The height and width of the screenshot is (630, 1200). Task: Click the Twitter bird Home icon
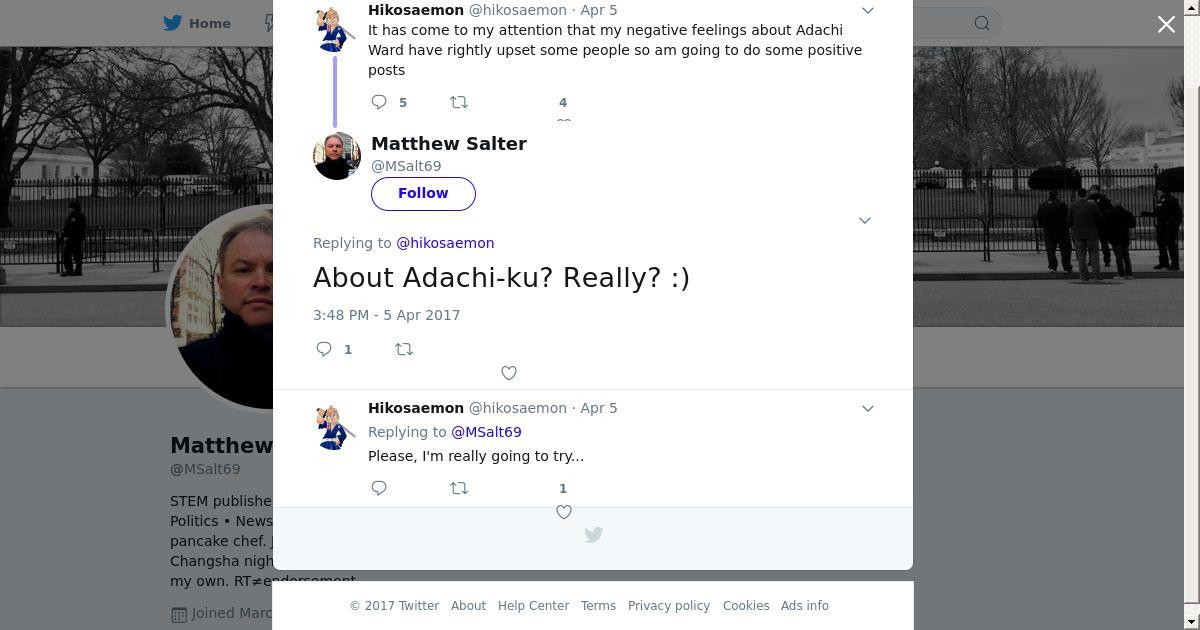pyautogui.click(x=173, y=23)
